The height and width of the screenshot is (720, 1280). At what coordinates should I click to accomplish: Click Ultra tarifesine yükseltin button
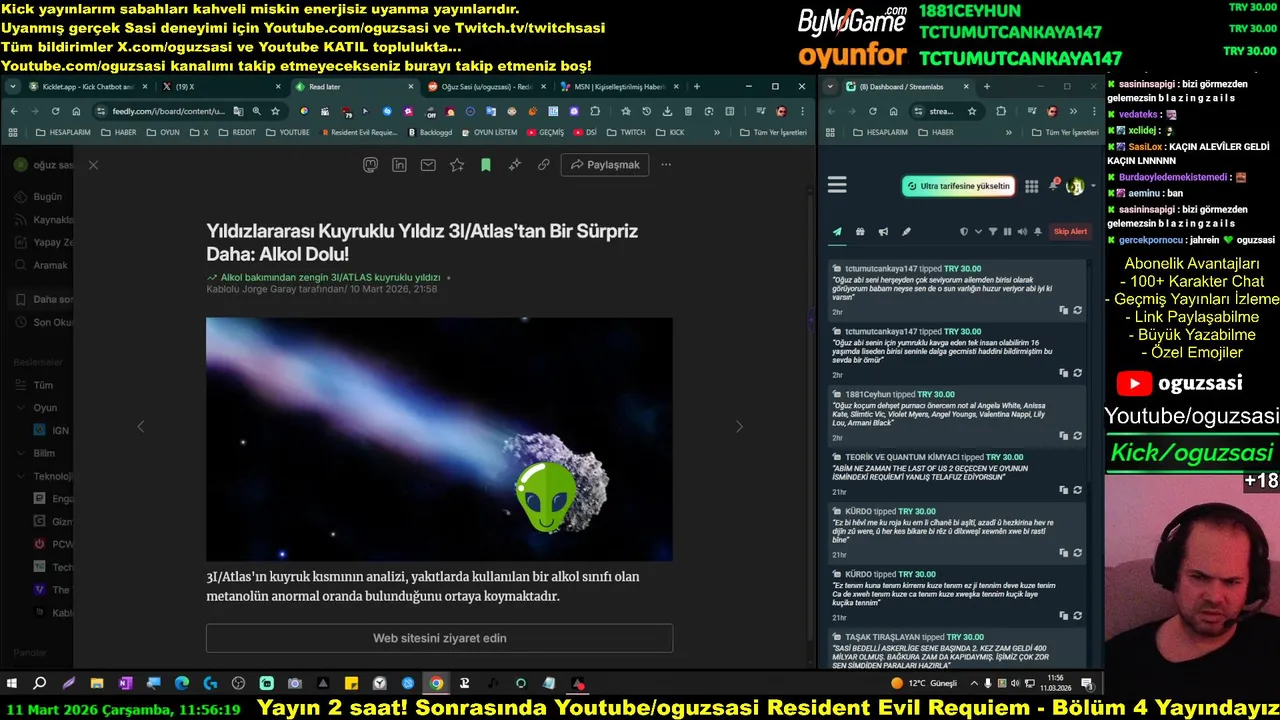coord(958,186)
